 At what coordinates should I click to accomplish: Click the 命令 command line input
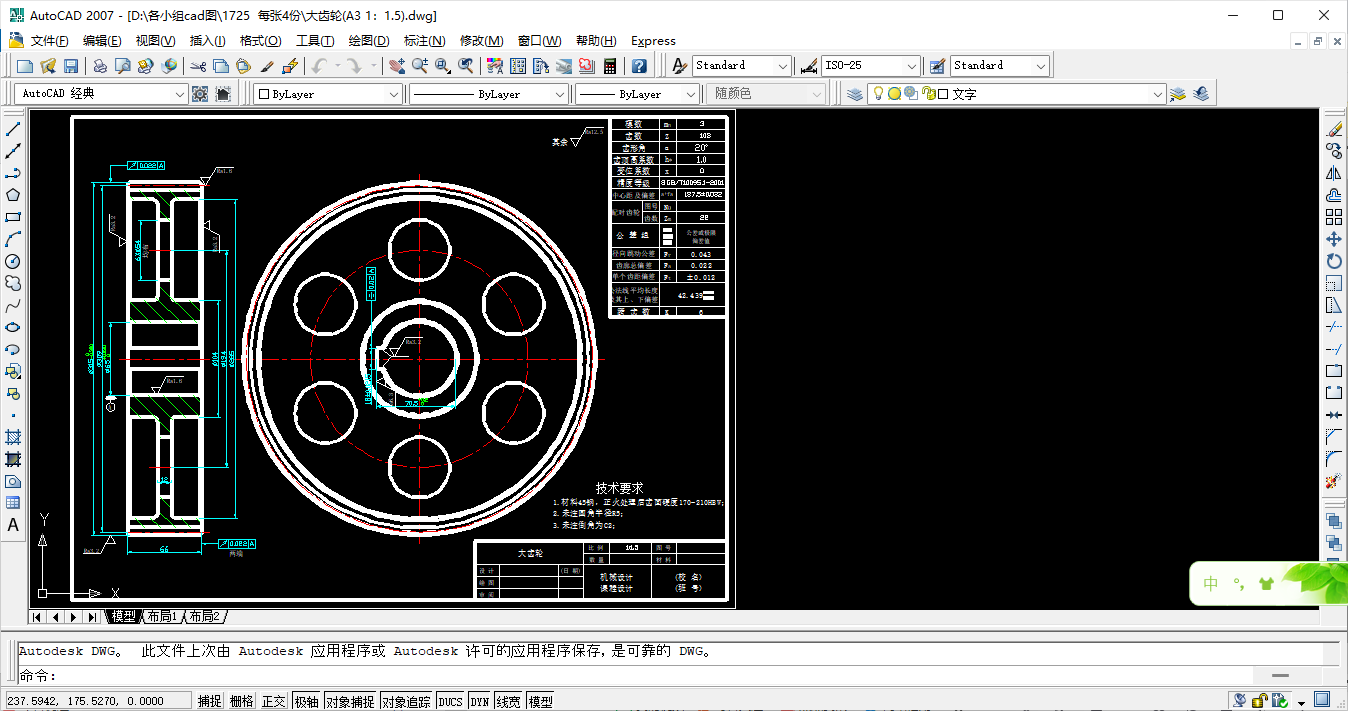[x=600, y=676]
